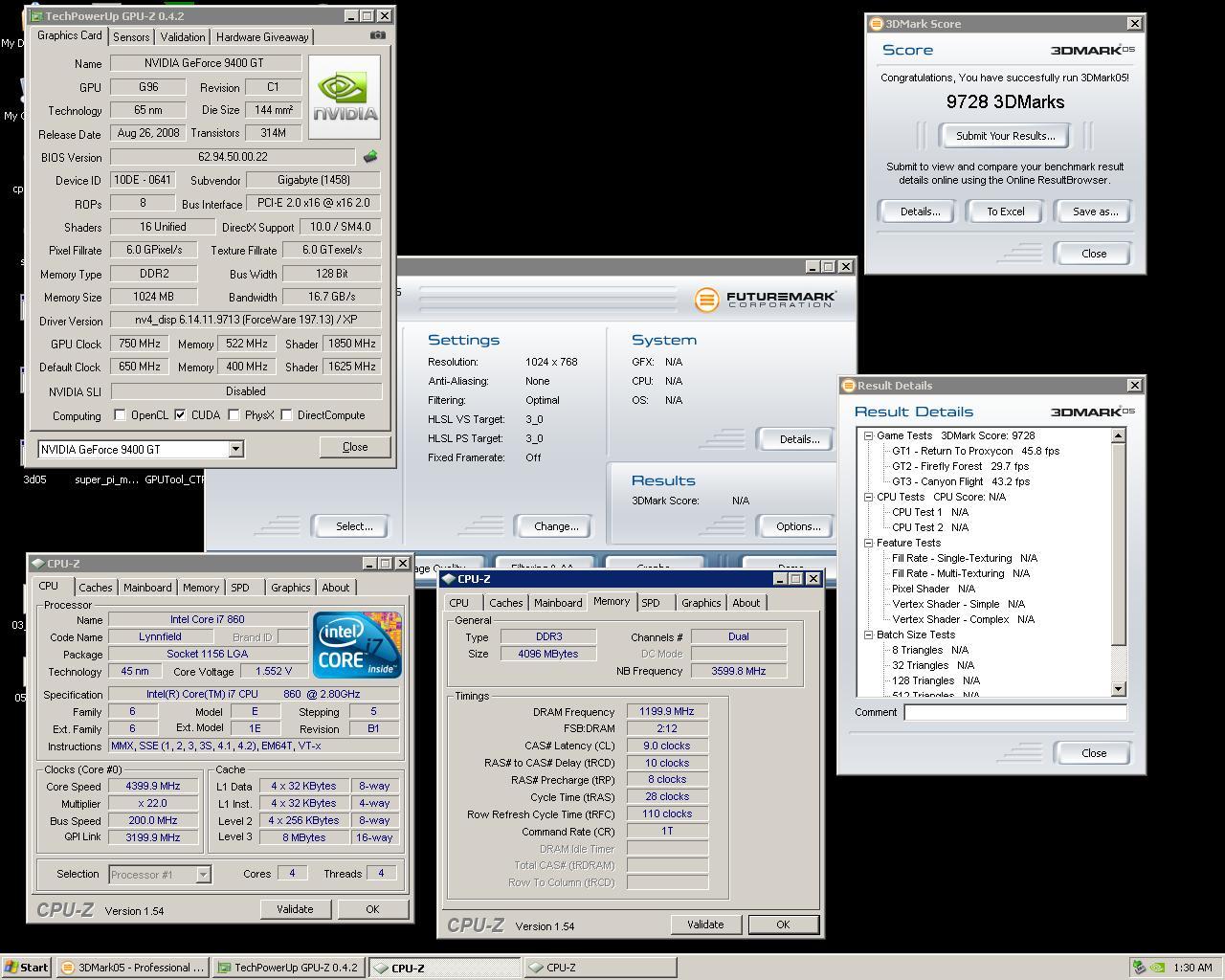
Task: Collapse the Game Tests tree node
Action: (868, 435)
